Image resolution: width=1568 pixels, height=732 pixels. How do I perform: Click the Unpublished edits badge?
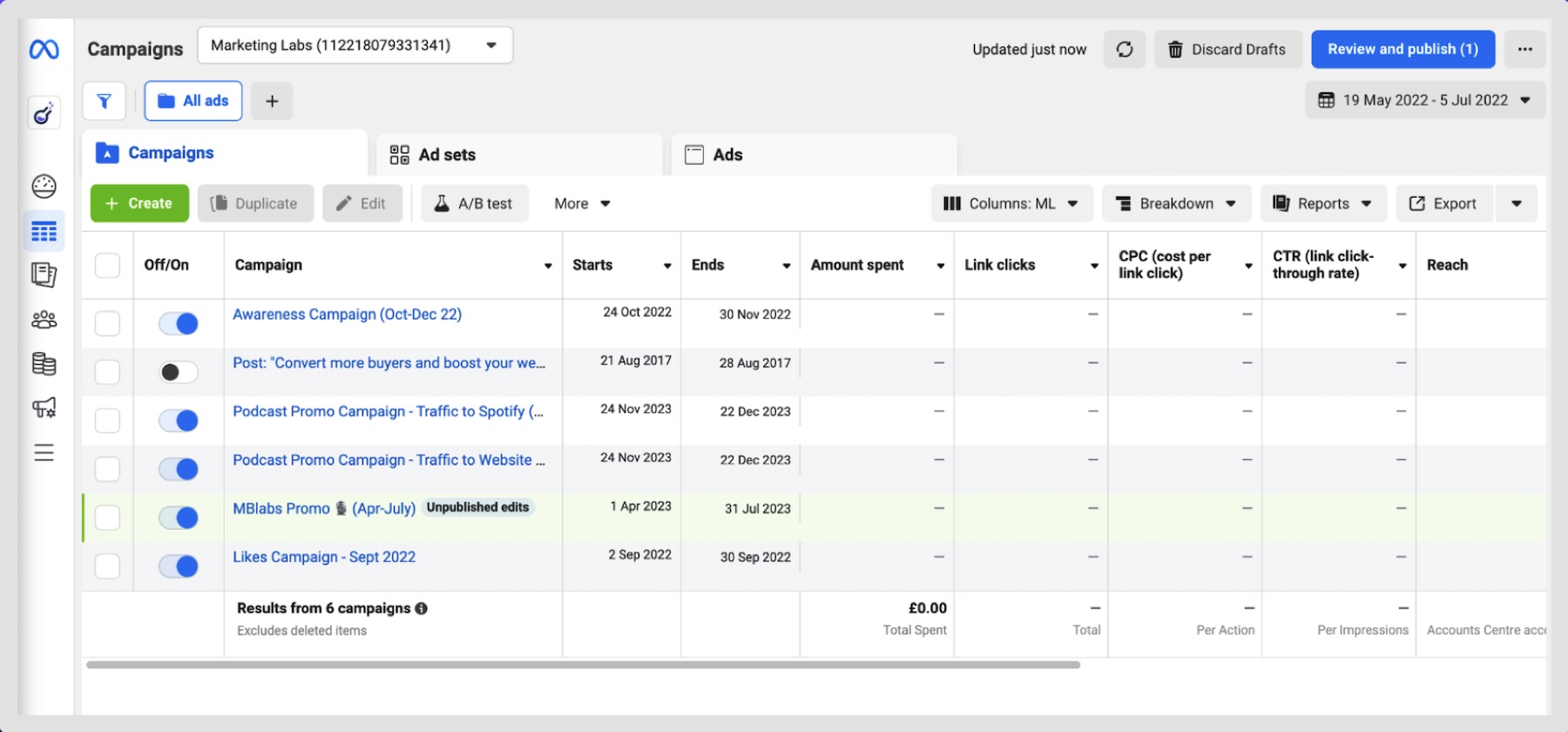coord(477,507)
